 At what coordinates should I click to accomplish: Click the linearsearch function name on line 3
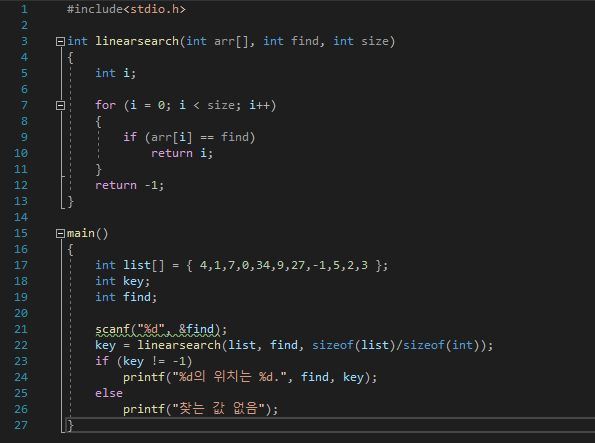(x=137, y=41)
